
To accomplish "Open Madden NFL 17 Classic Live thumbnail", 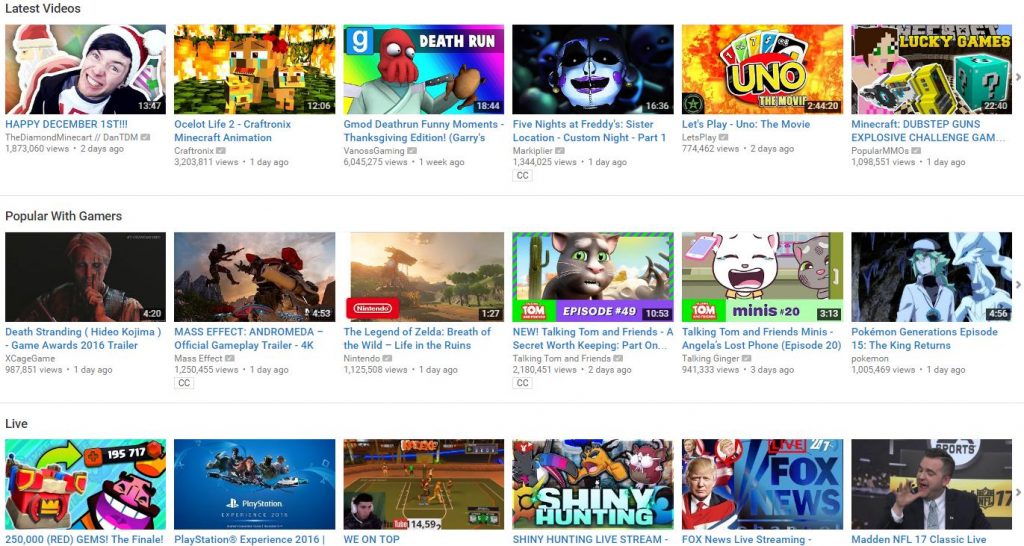I will point(931,484).
